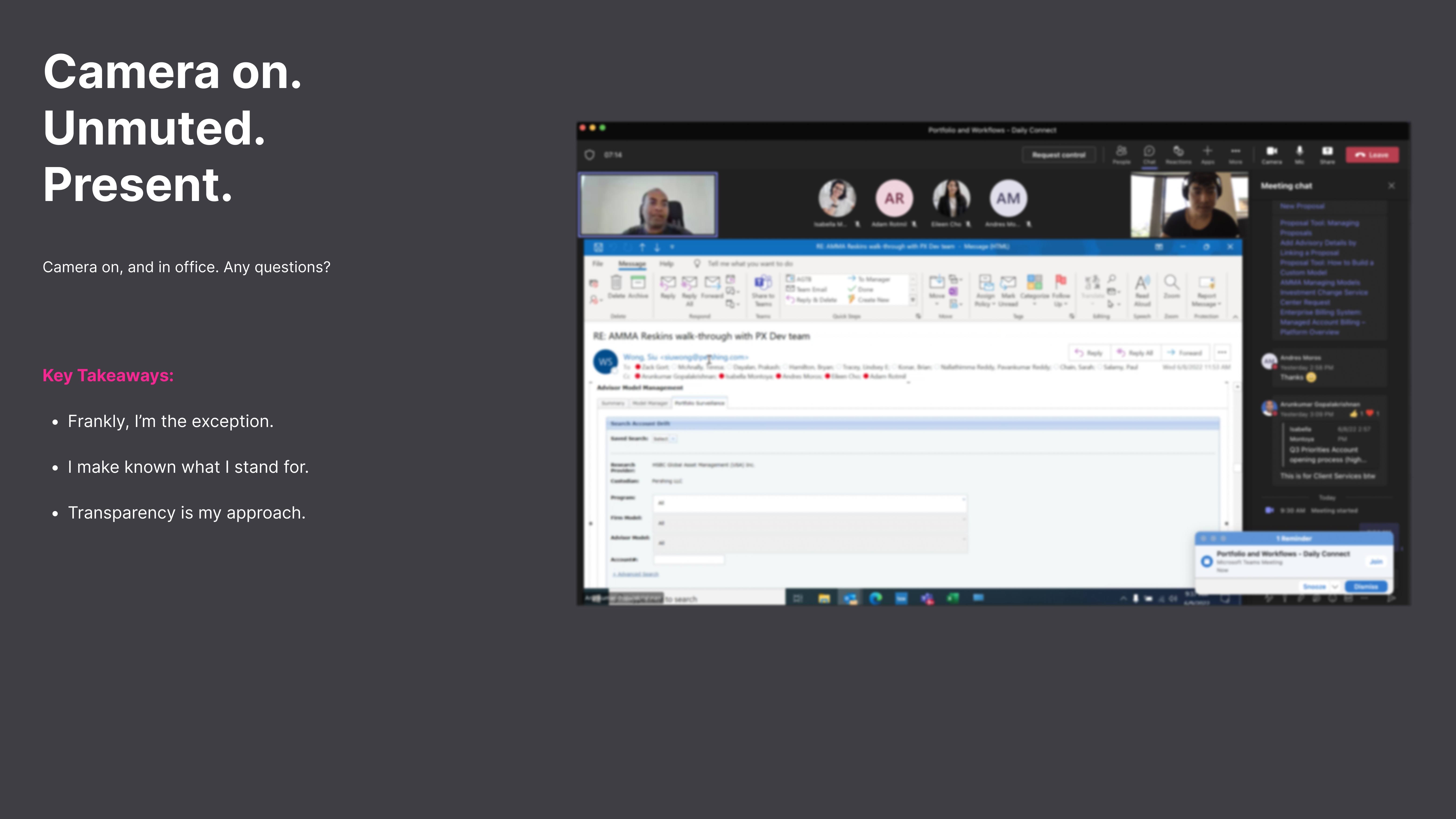Go to next item with down arrow
The image size is (1456, 819).
pyautogui.click(x=657, y=247)
